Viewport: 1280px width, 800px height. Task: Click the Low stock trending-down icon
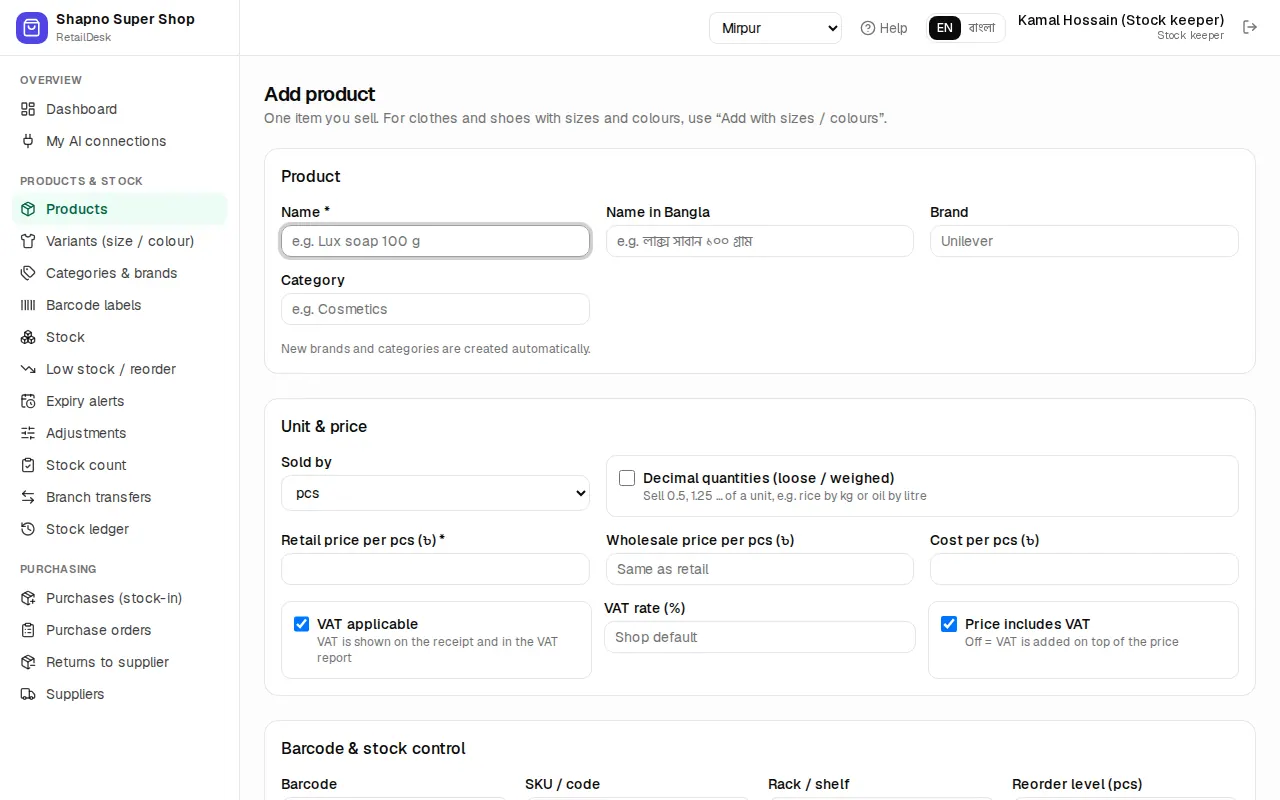[28, 369]
